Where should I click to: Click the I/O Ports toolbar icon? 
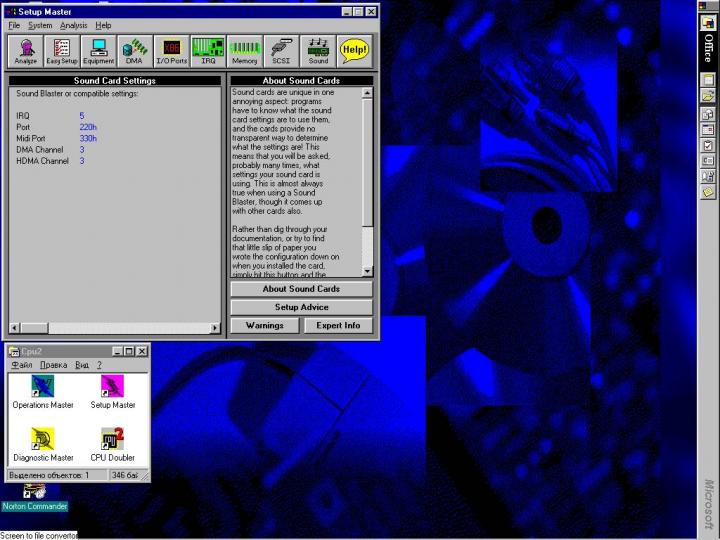[171, 51]
